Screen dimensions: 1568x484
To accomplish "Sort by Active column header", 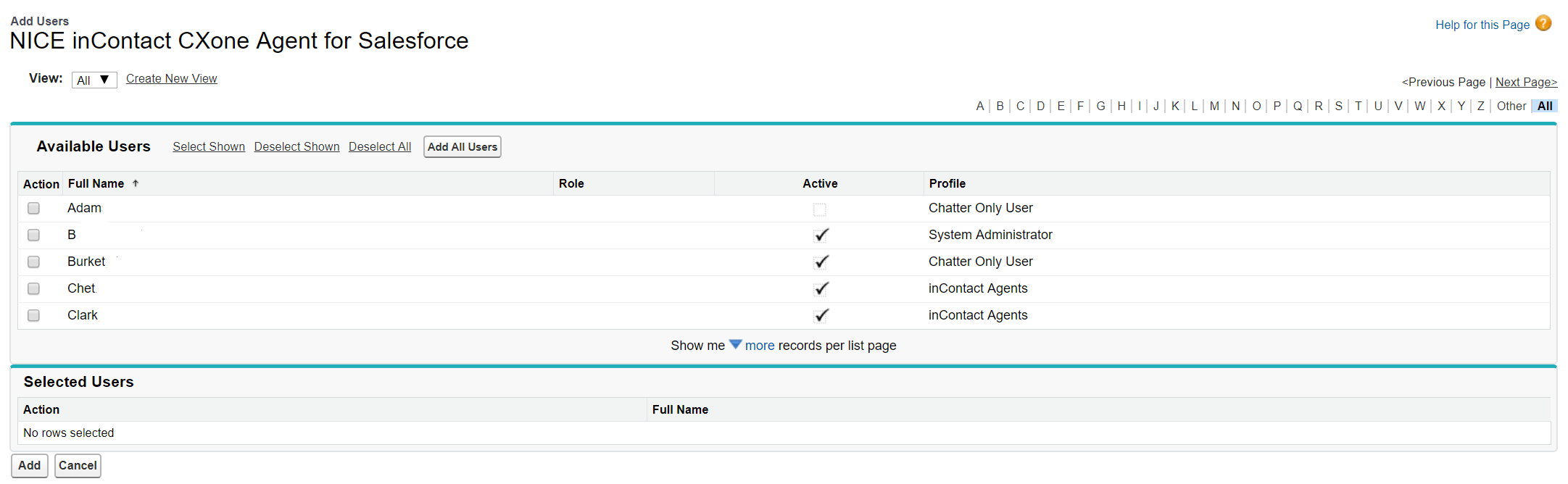I will click(x=820, y=183).
